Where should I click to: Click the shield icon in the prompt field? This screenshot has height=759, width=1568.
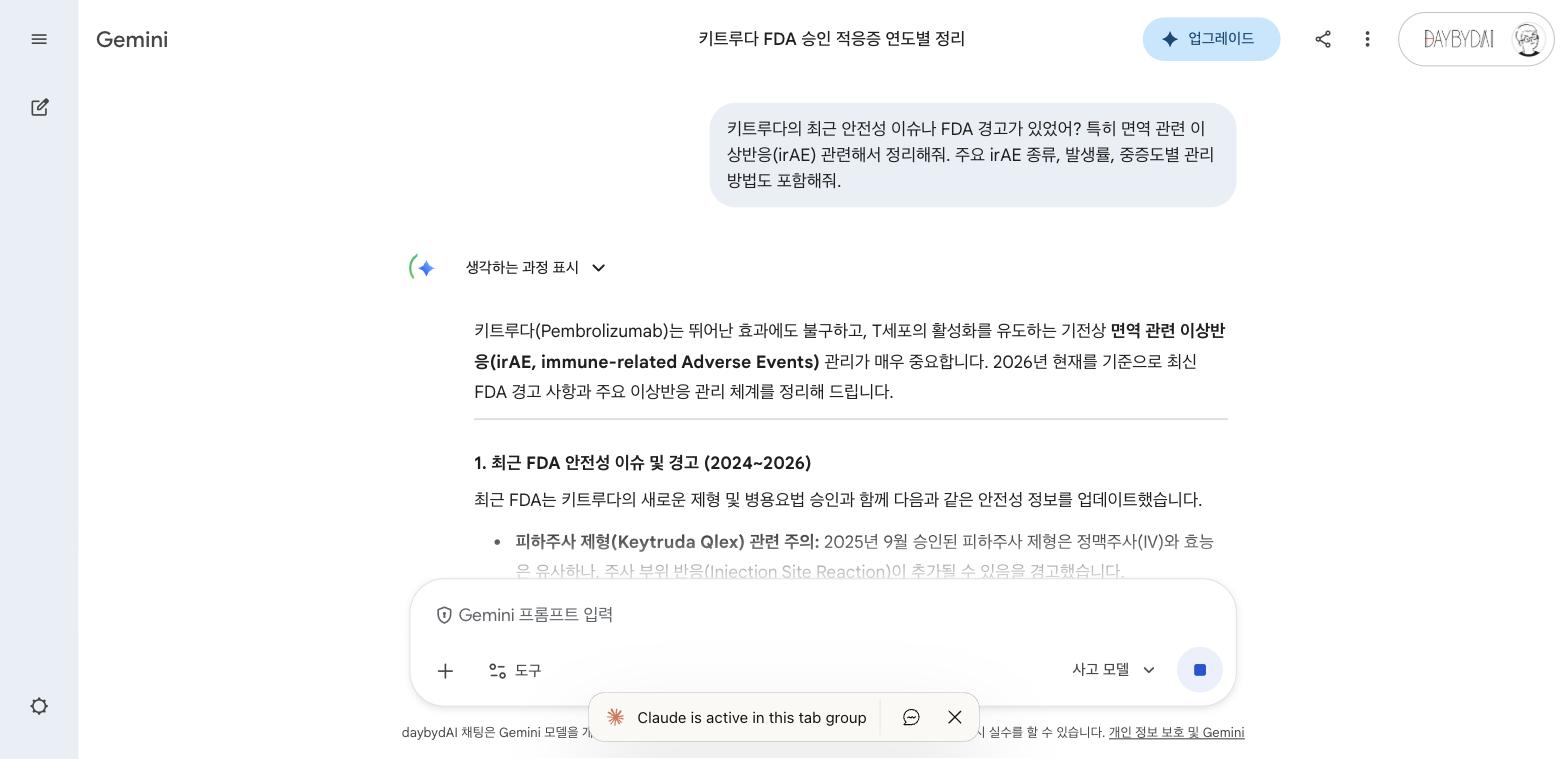(444, 615)
